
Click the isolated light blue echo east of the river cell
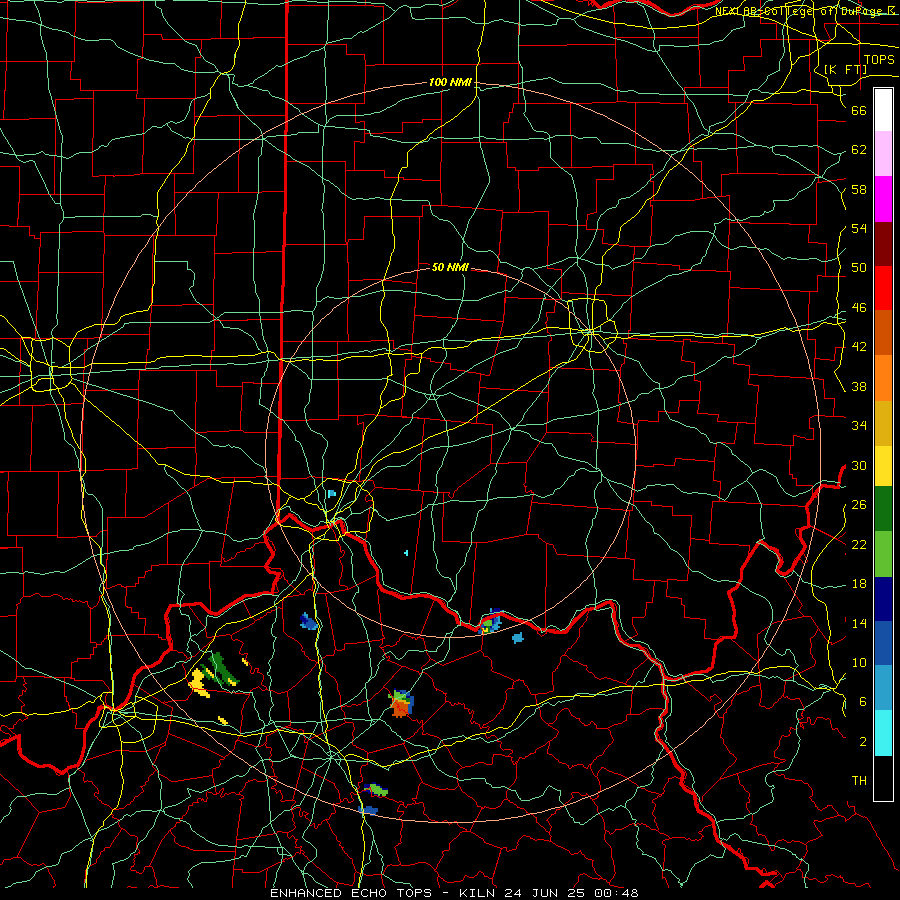pyautogui.click(x=518, y=638)
